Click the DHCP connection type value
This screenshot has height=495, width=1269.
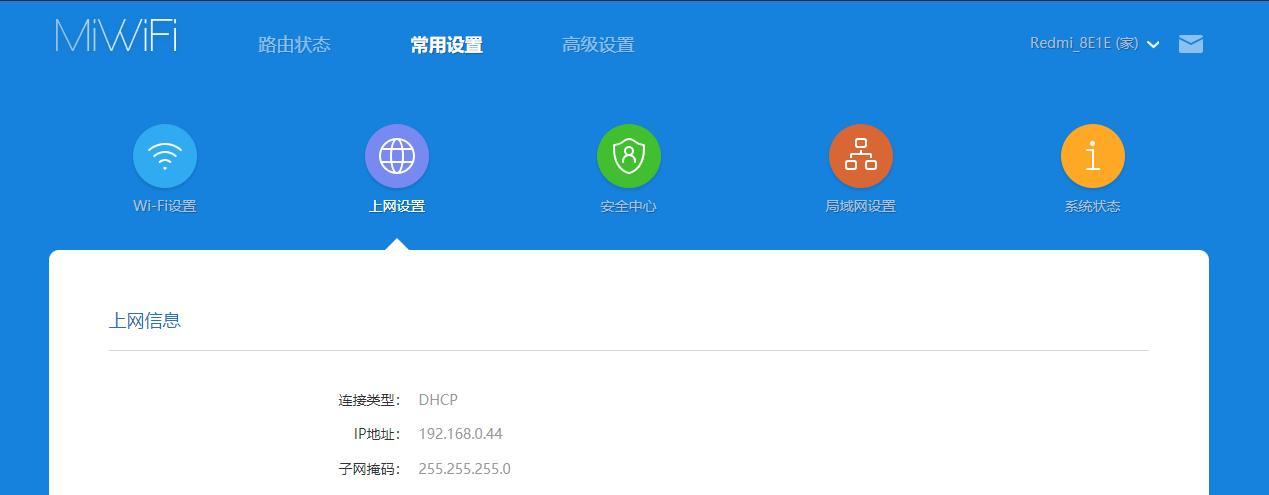(x=438, y=400)
